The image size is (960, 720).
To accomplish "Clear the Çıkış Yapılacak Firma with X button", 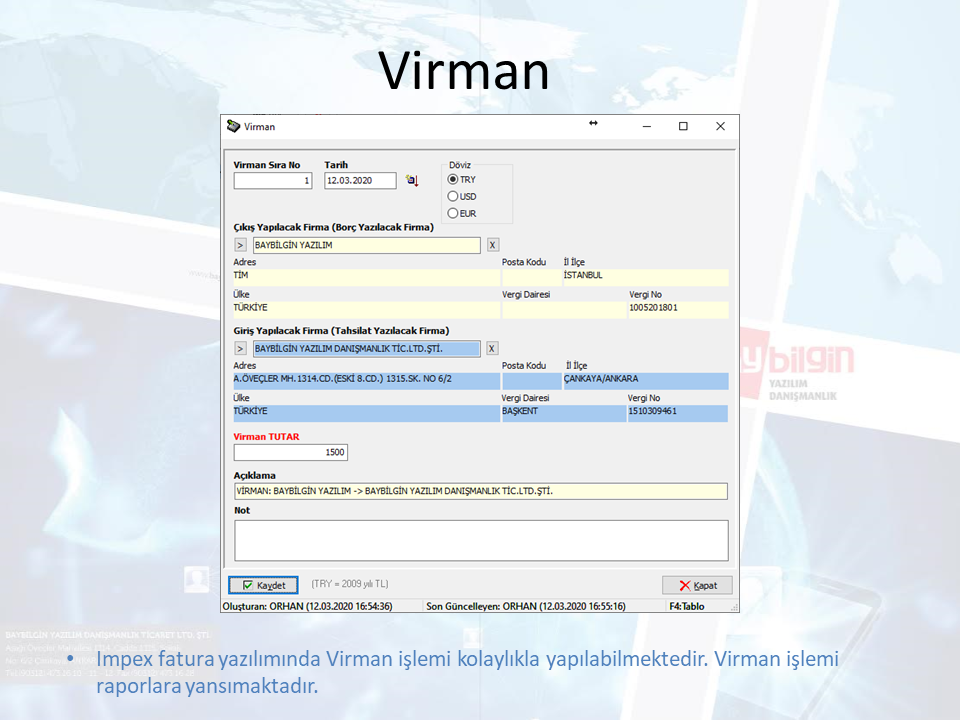I will click(x=492, y=245).
